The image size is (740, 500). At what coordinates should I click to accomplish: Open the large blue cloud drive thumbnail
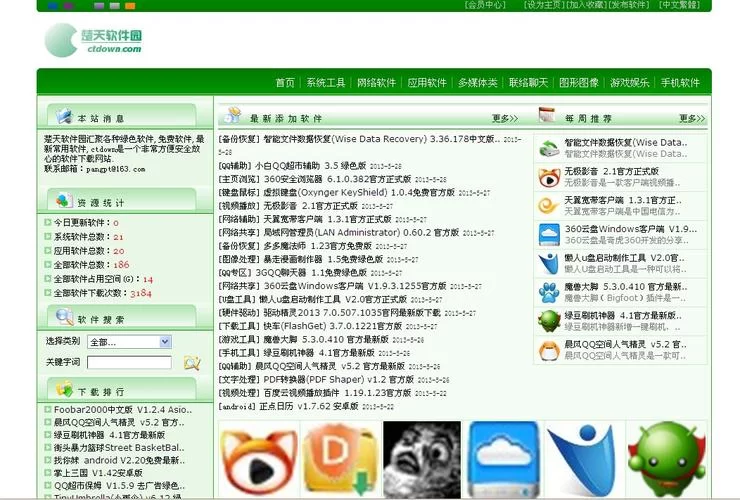tap(504, 459)
